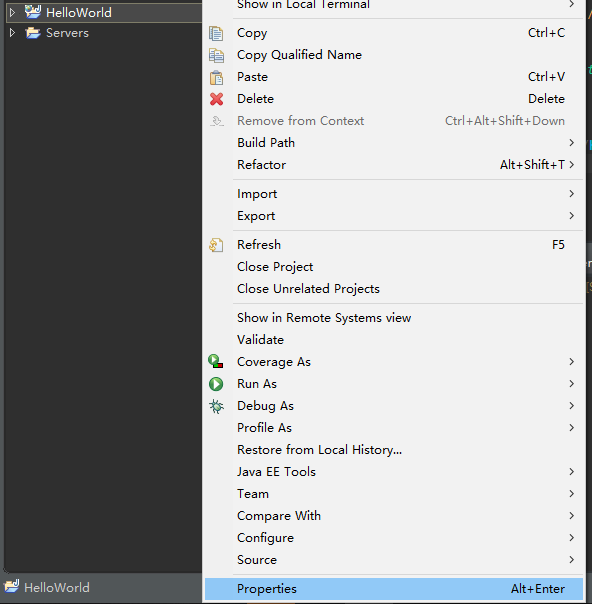Click the Copy Qualified Name icon
Viewport: 592px width, 604px height.
pos(216,55)
